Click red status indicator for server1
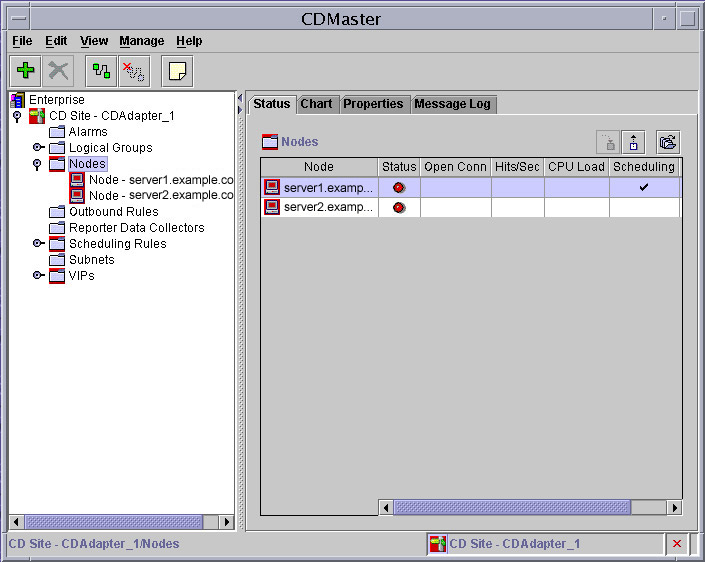The width and height of the screenshot is (705, 562). (x=399, y=187)
